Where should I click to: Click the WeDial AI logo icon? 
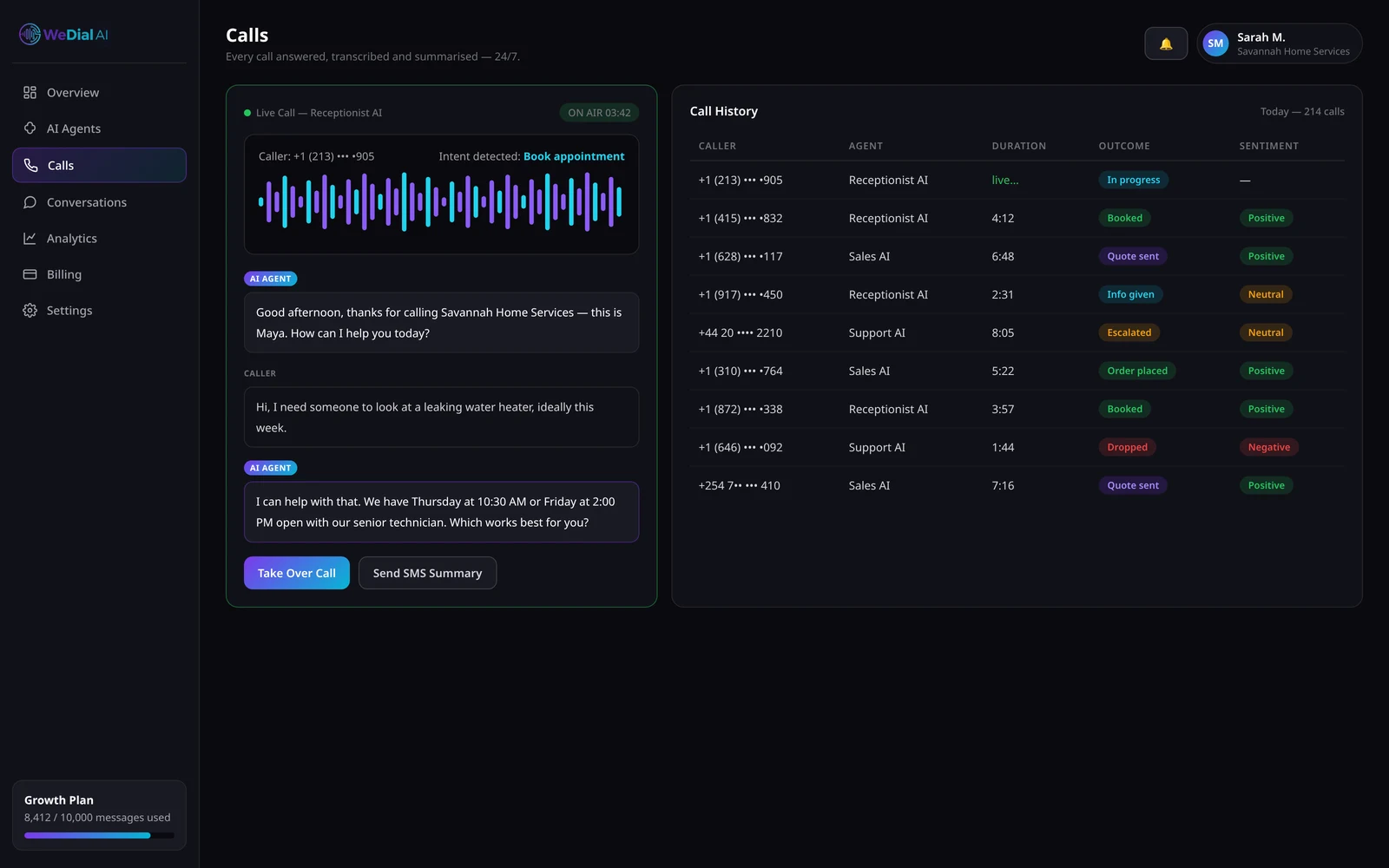click(x=30, y=35)
